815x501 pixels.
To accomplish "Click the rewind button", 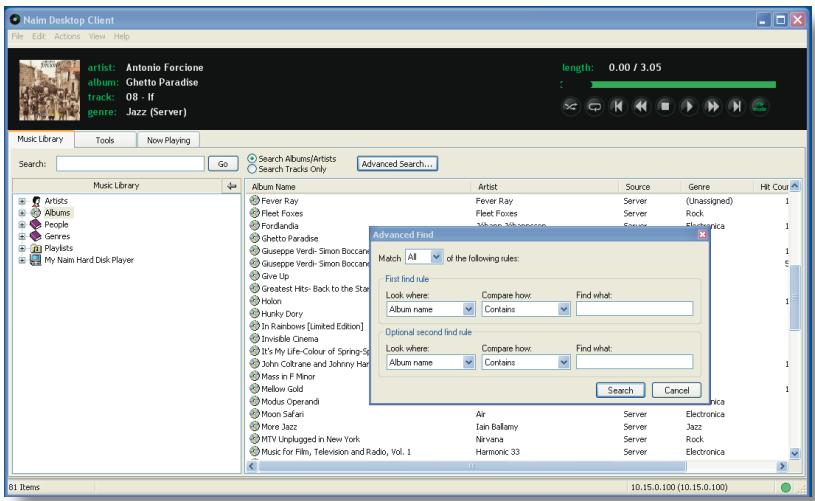I will (x=641, y=107).
